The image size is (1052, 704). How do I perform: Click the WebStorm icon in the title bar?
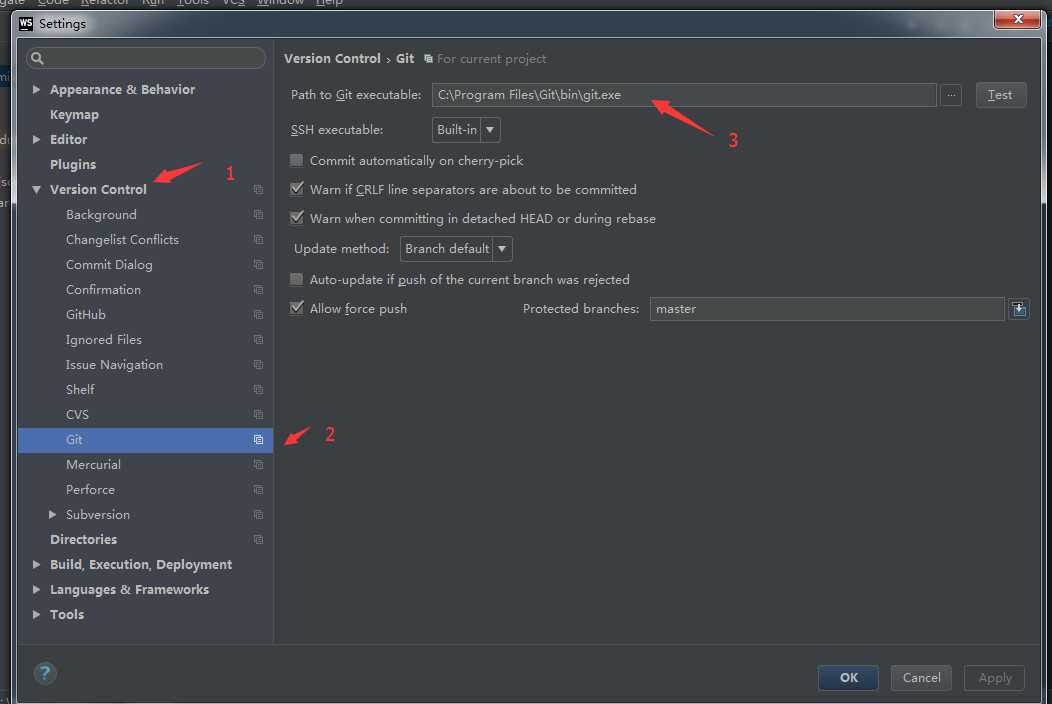tap(26, 24)
